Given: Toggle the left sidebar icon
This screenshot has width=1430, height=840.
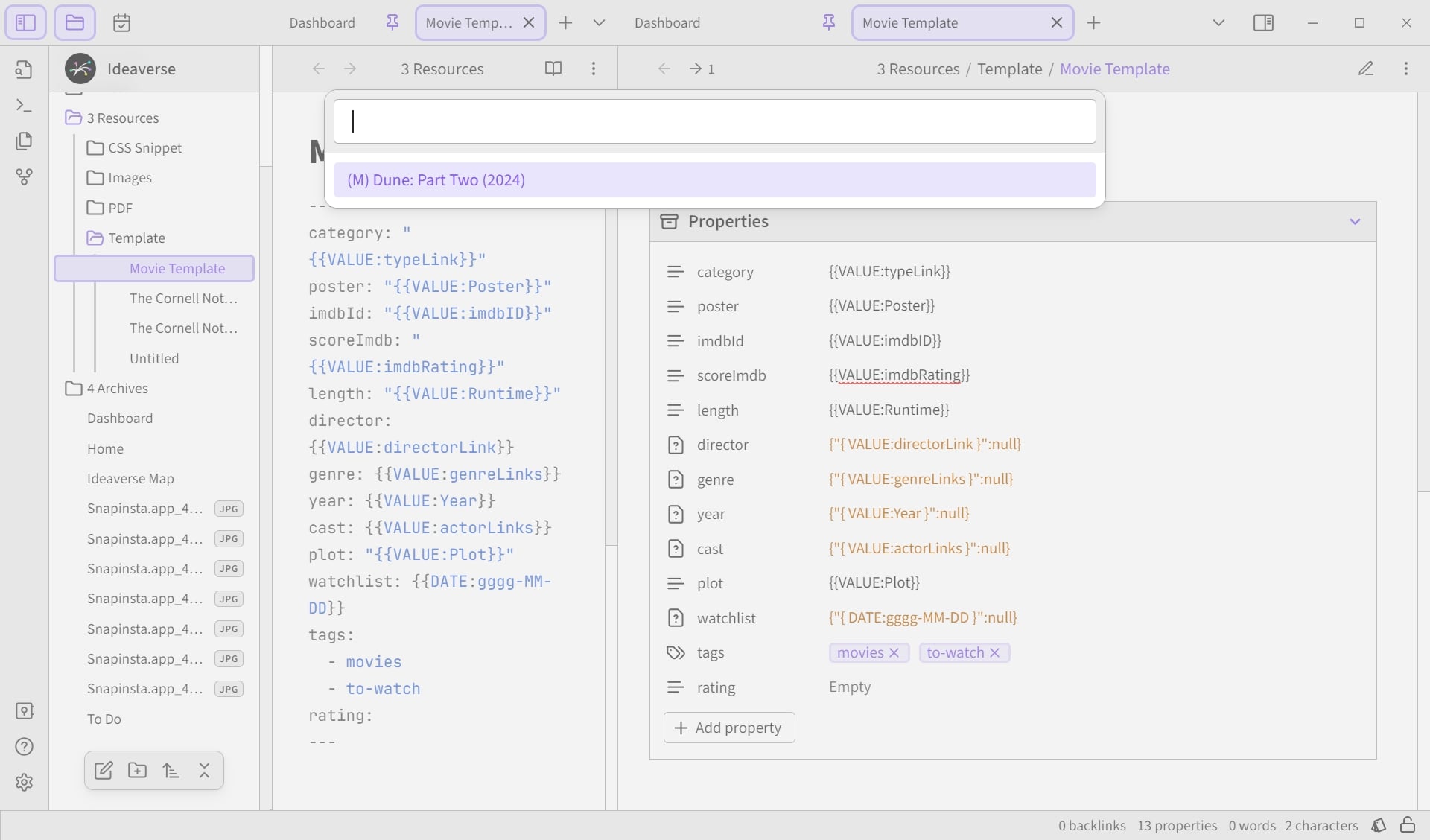Looking at the screenshot, I should [25, 22].
